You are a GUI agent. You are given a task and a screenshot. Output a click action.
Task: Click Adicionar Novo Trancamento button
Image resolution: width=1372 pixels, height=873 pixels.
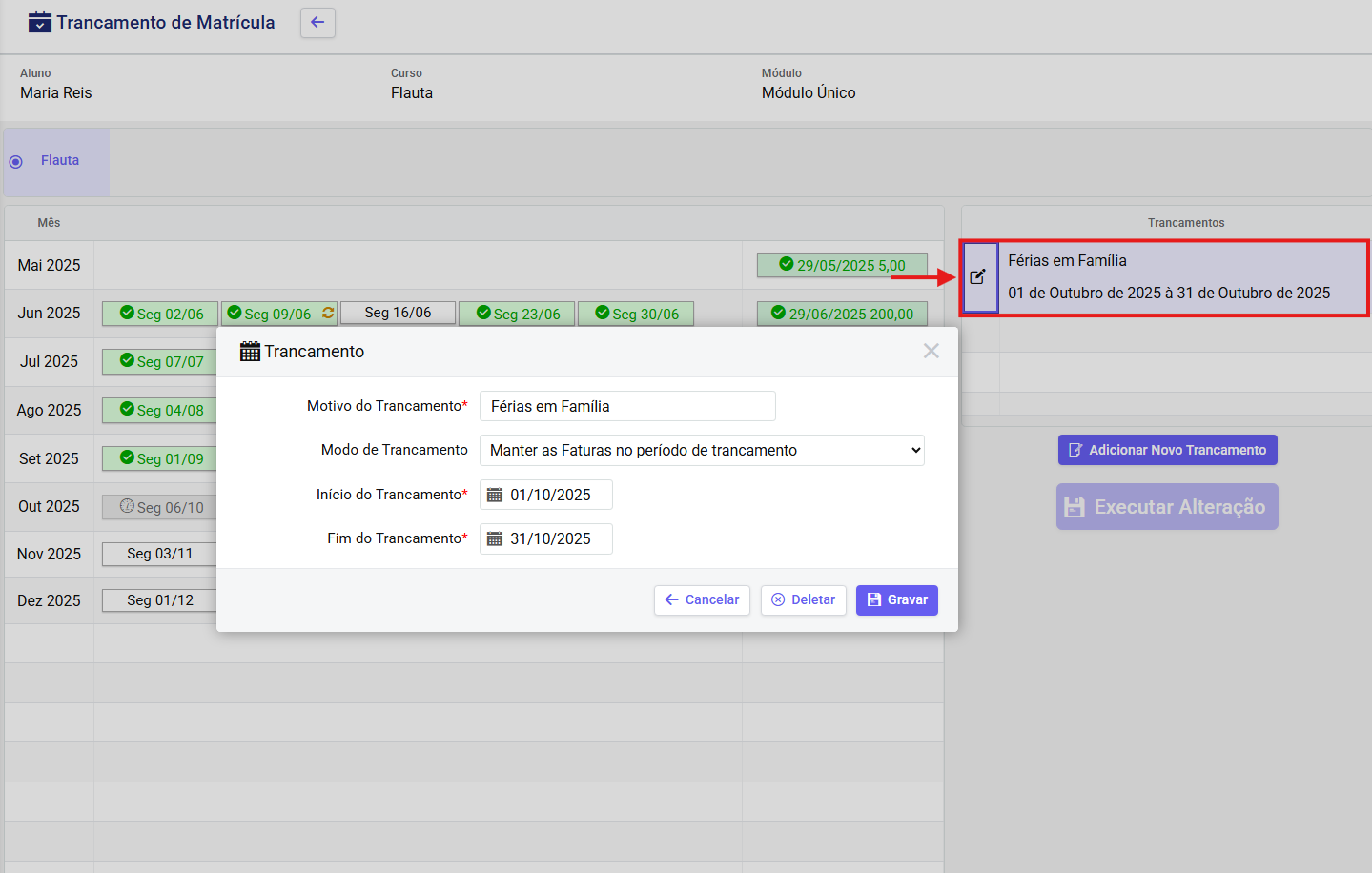point(1167,451)
